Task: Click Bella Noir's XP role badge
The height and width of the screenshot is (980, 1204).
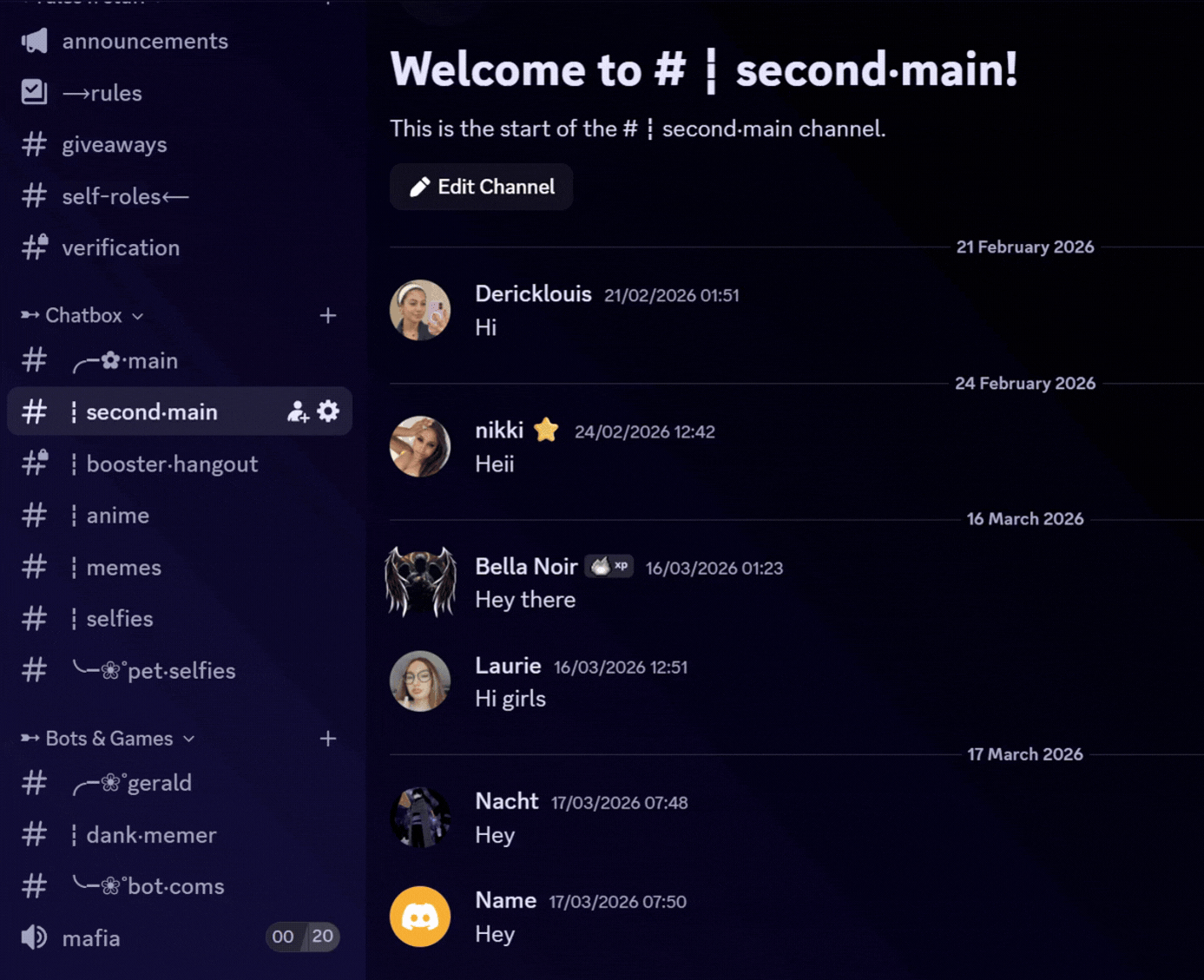Action: [609, 566]
